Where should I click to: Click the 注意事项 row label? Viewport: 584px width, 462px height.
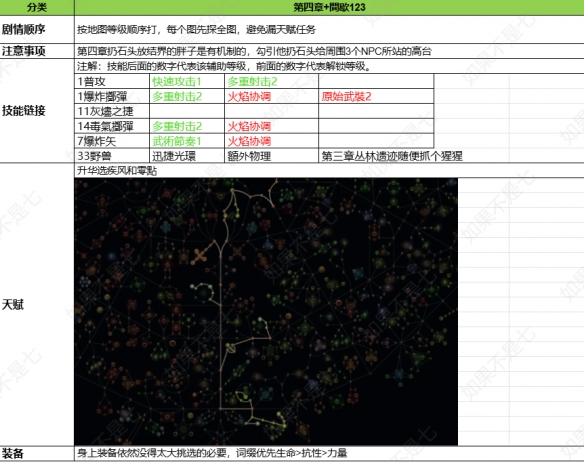coord(37,51)
